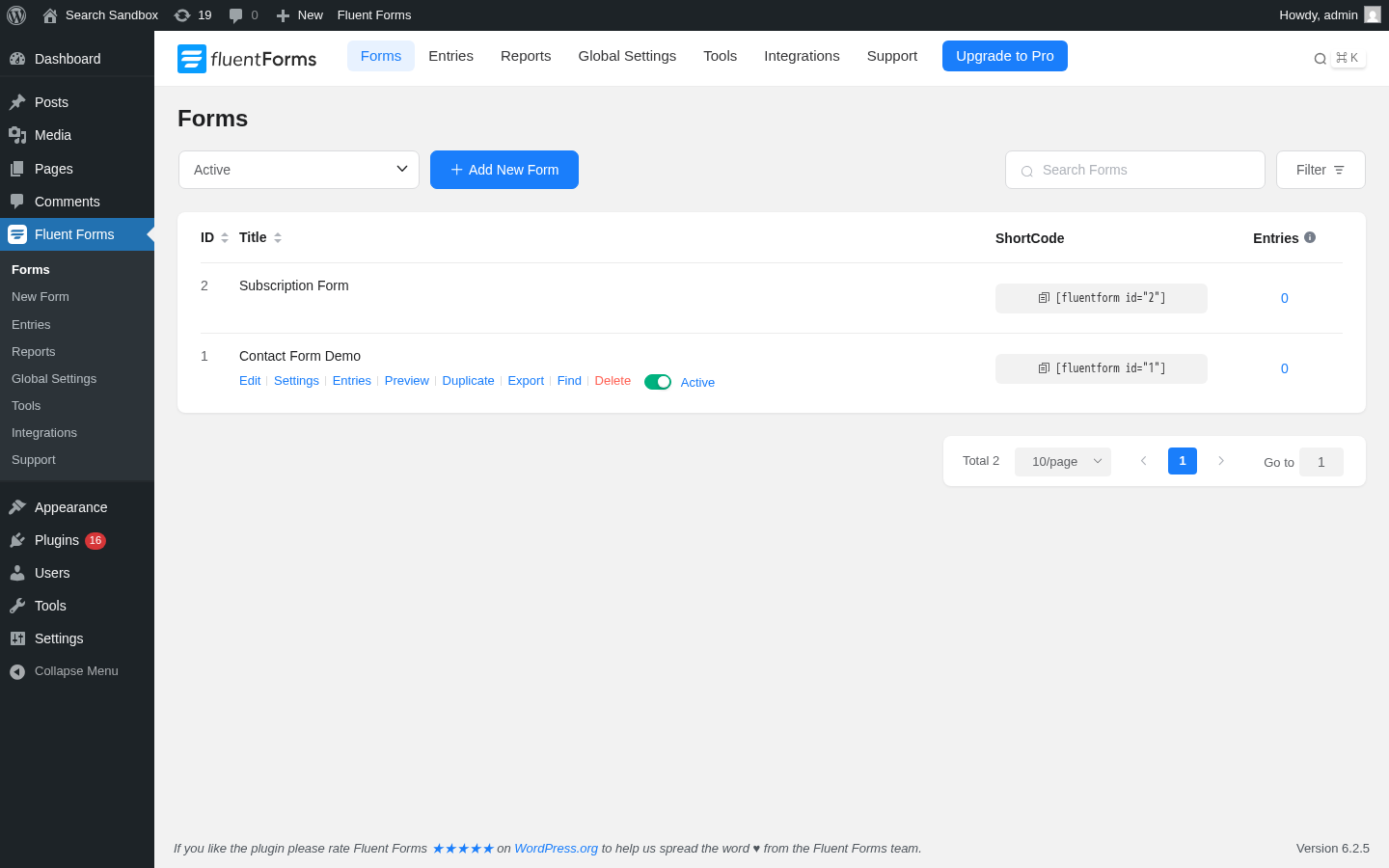Open the Tools top tab
Viewport: 1389px width, 868px height.
click(721, 56)
